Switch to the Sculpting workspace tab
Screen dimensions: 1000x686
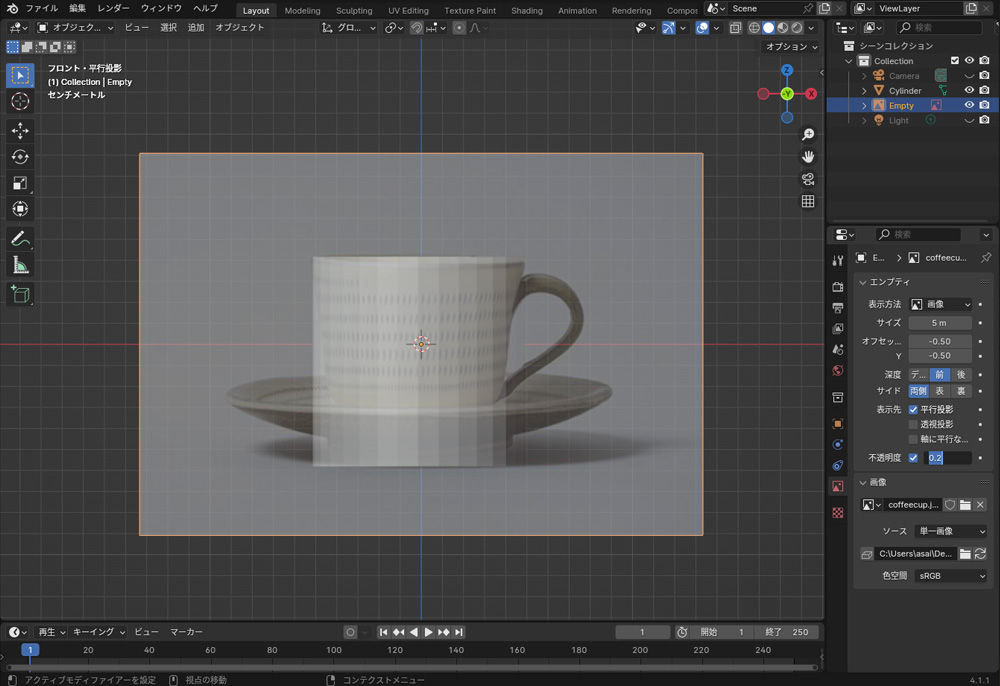[x=354, y=11]
